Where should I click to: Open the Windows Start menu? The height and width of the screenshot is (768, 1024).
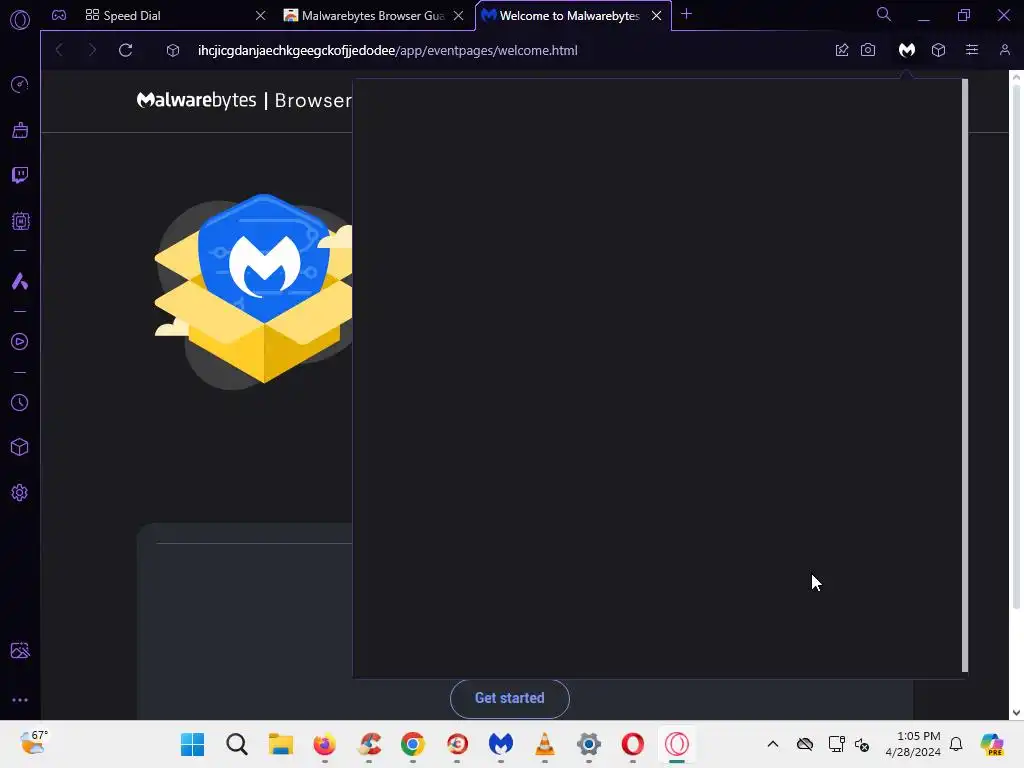(192, 744)
